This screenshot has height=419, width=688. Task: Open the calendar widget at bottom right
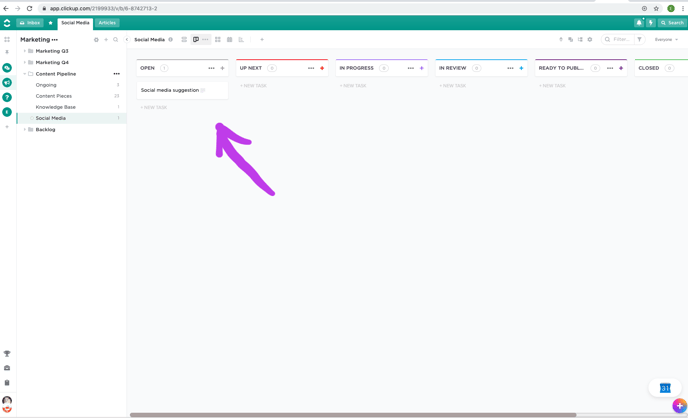(x=665, y=388)
